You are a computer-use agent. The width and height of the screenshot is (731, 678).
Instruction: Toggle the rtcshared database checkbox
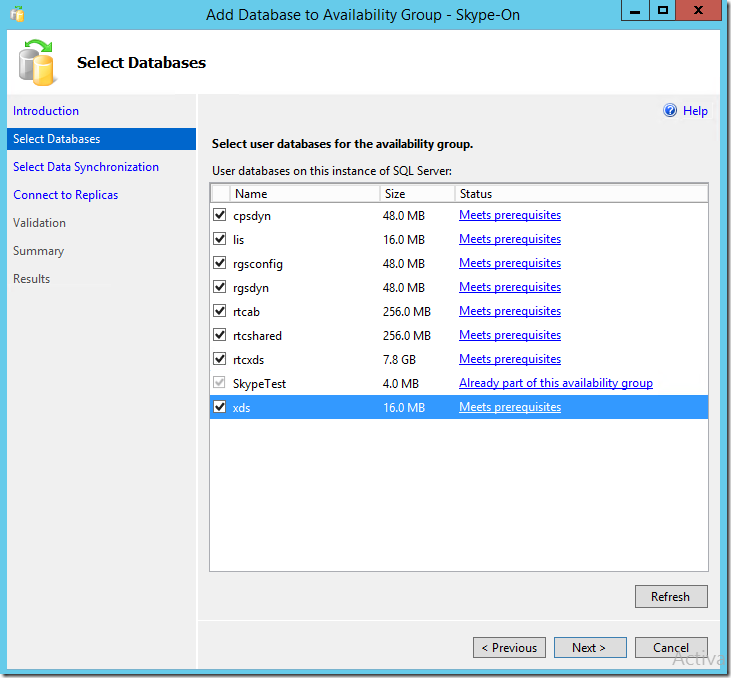pyautogui.click(x=220, y=335)
